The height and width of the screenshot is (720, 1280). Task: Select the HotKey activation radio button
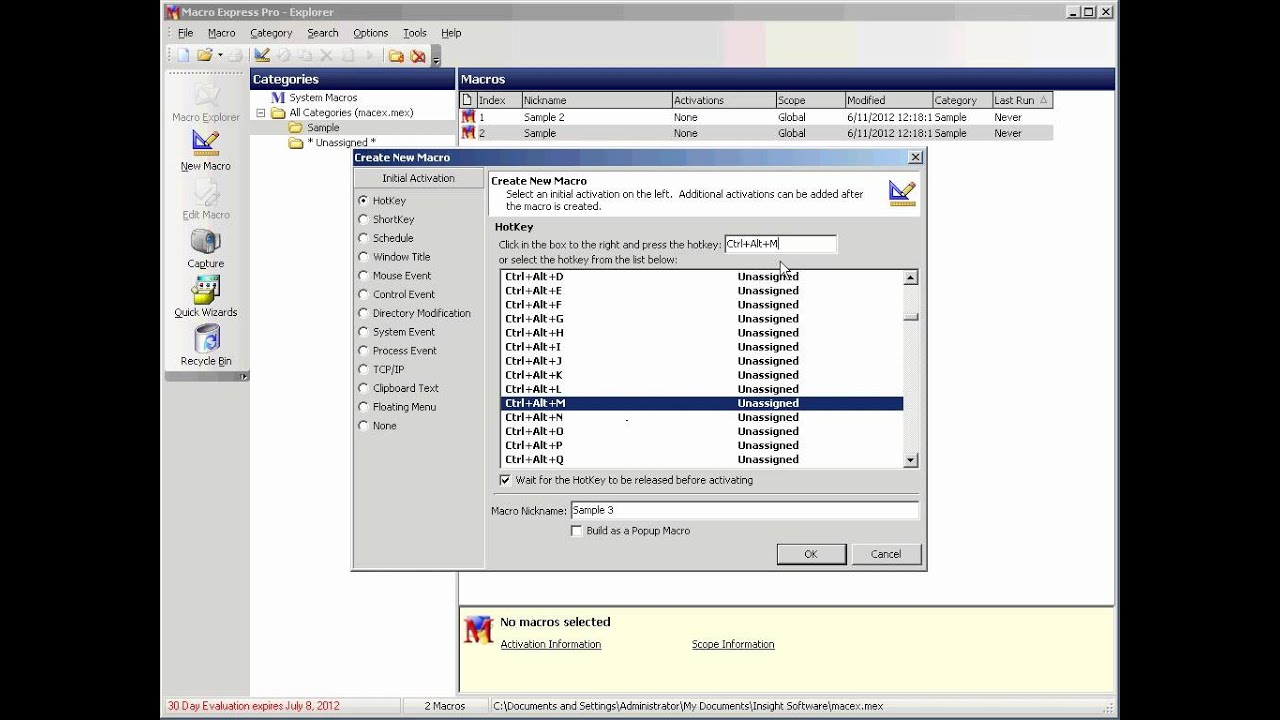tap(363, 200)
